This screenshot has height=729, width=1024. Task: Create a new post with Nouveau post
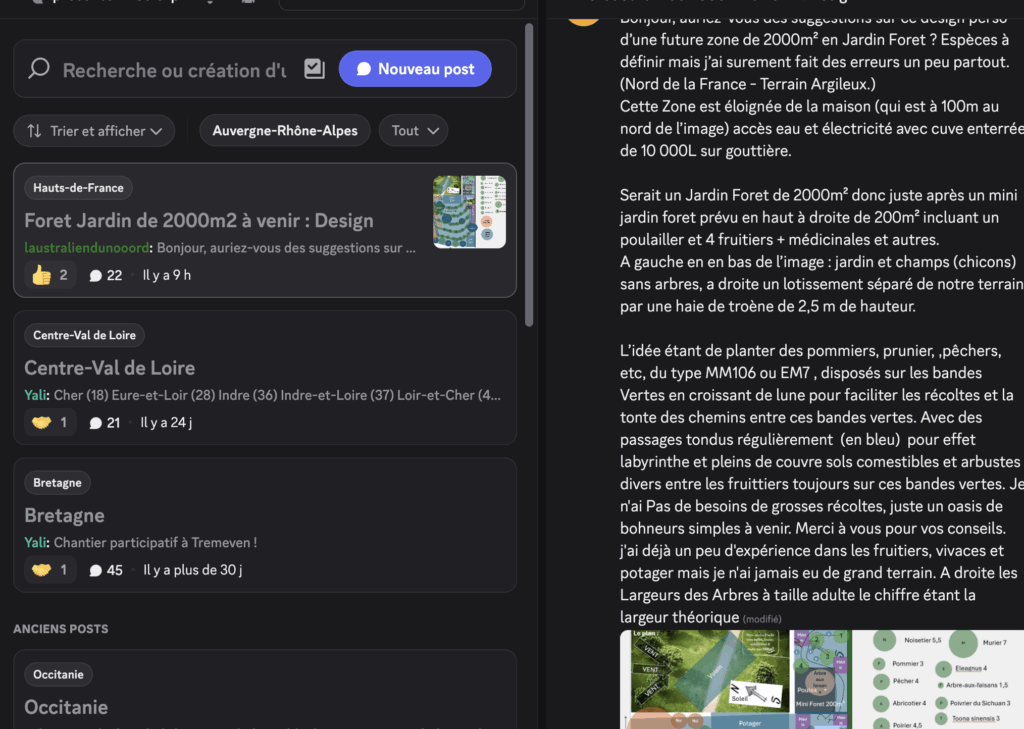[x=415, y=69]
